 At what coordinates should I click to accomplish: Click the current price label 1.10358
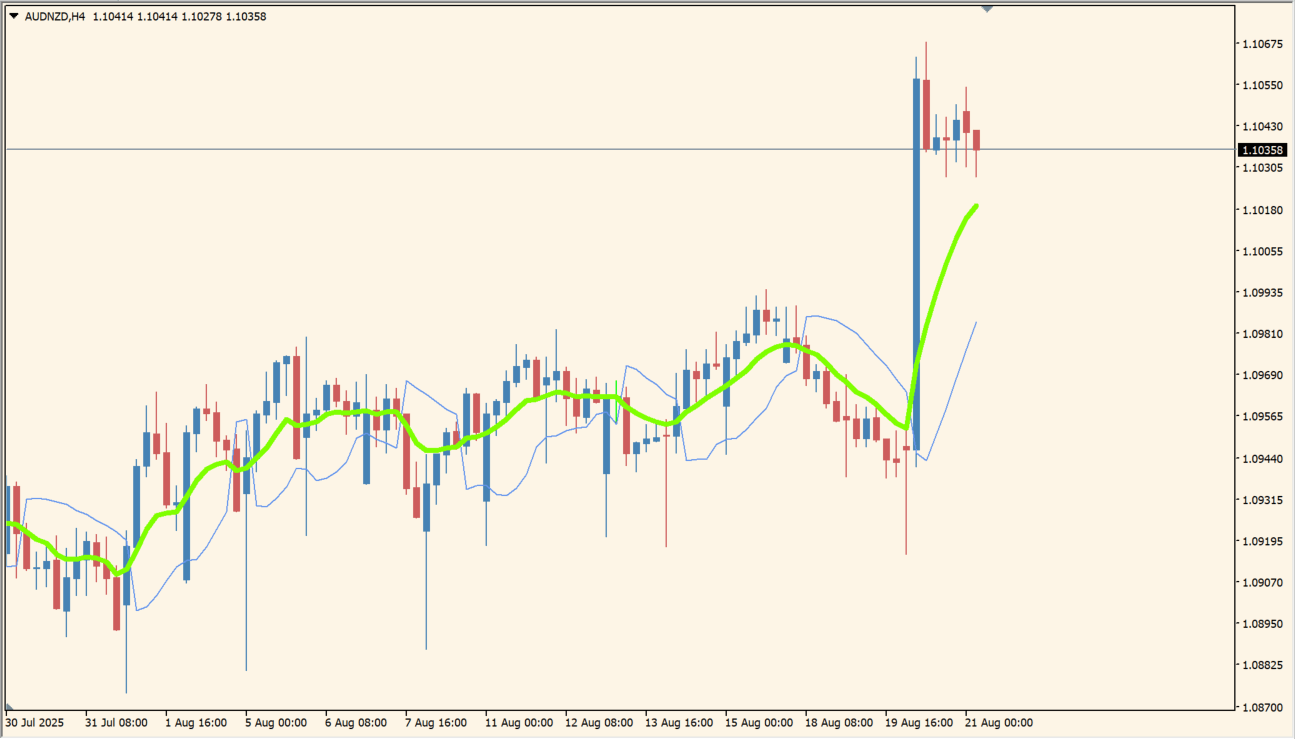[x=1263, y=150]
